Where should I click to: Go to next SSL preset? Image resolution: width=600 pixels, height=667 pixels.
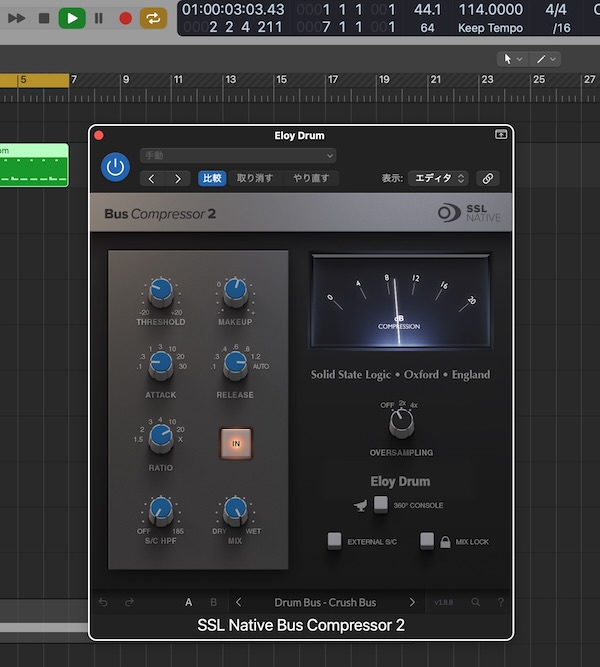[x=412, y=602]
